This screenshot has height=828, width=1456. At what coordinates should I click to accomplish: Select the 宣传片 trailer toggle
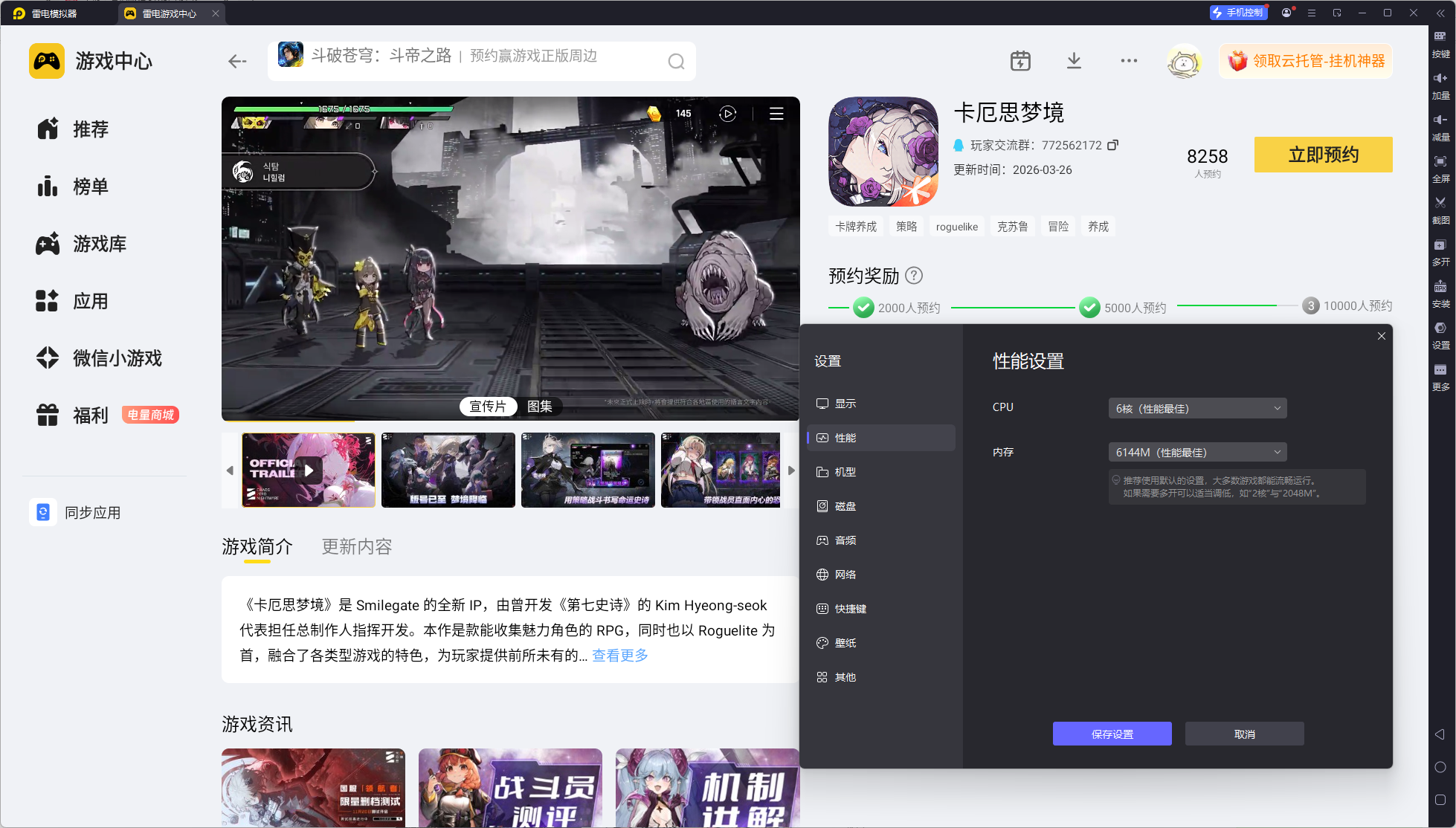488,407
